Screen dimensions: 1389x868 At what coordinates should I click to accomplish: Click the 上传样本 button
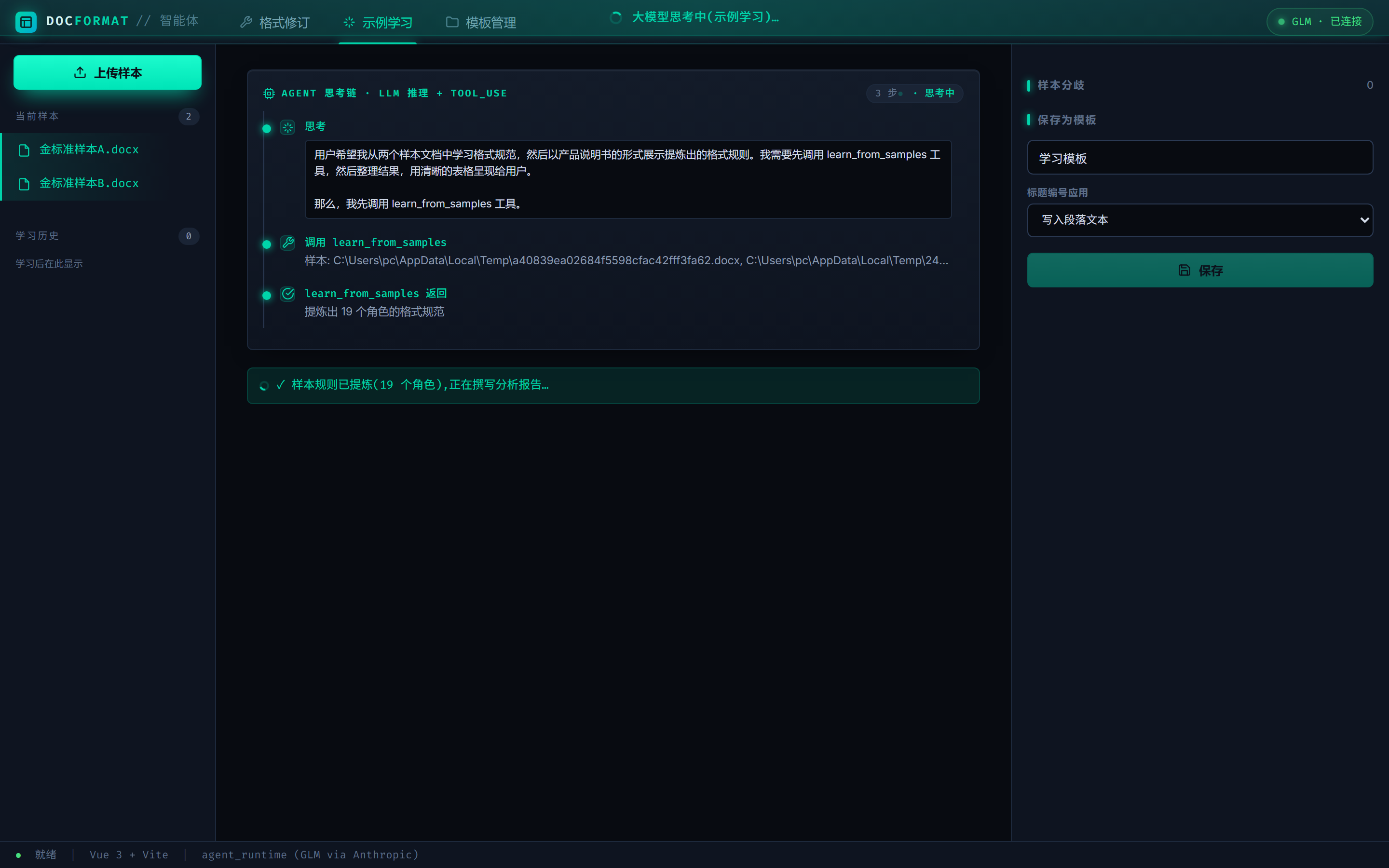click(x=108, y=72)
